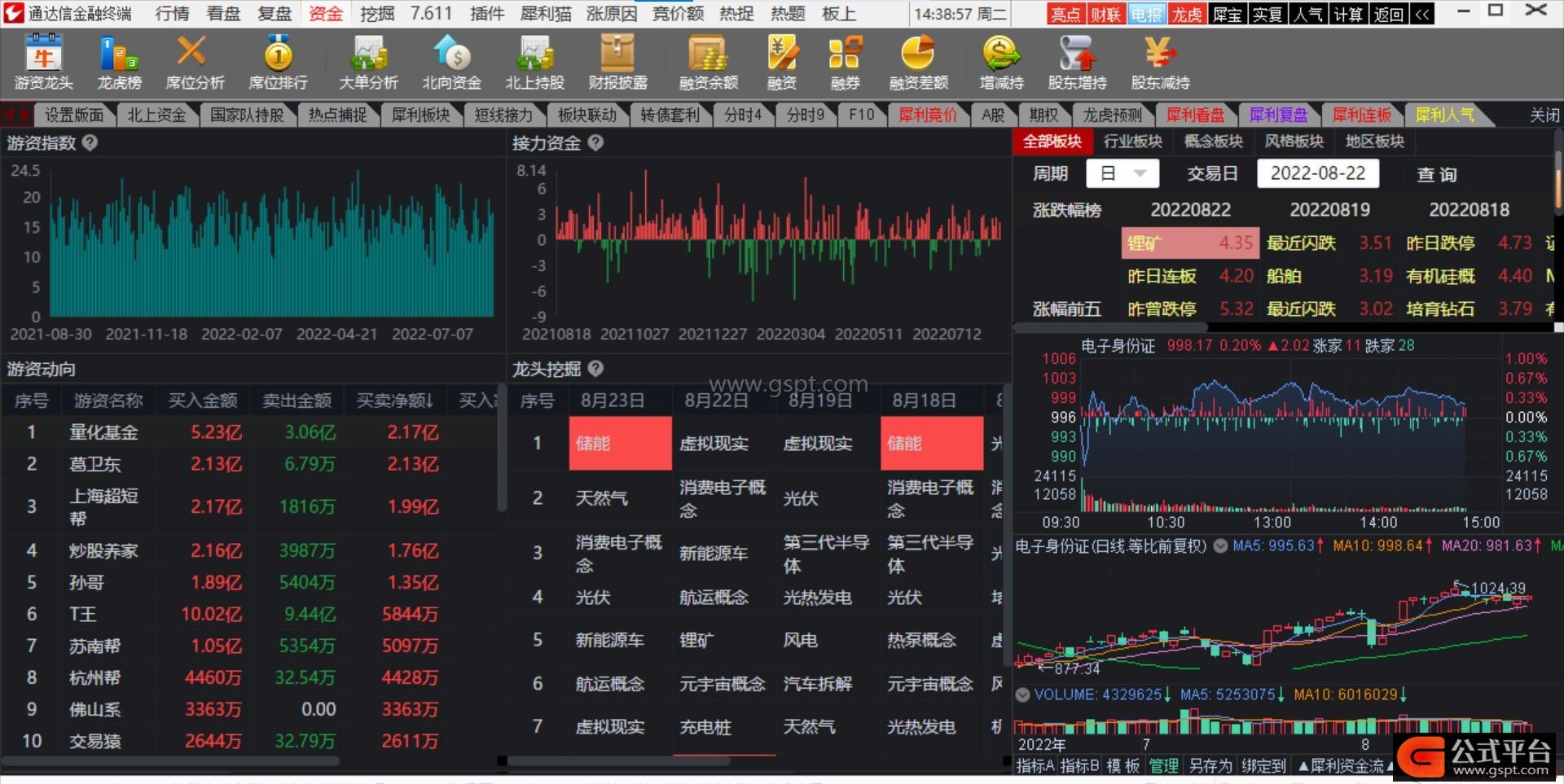1564x784 pixels.
Task: Open the 融券 toolbar icon
Action: (845, 64)
